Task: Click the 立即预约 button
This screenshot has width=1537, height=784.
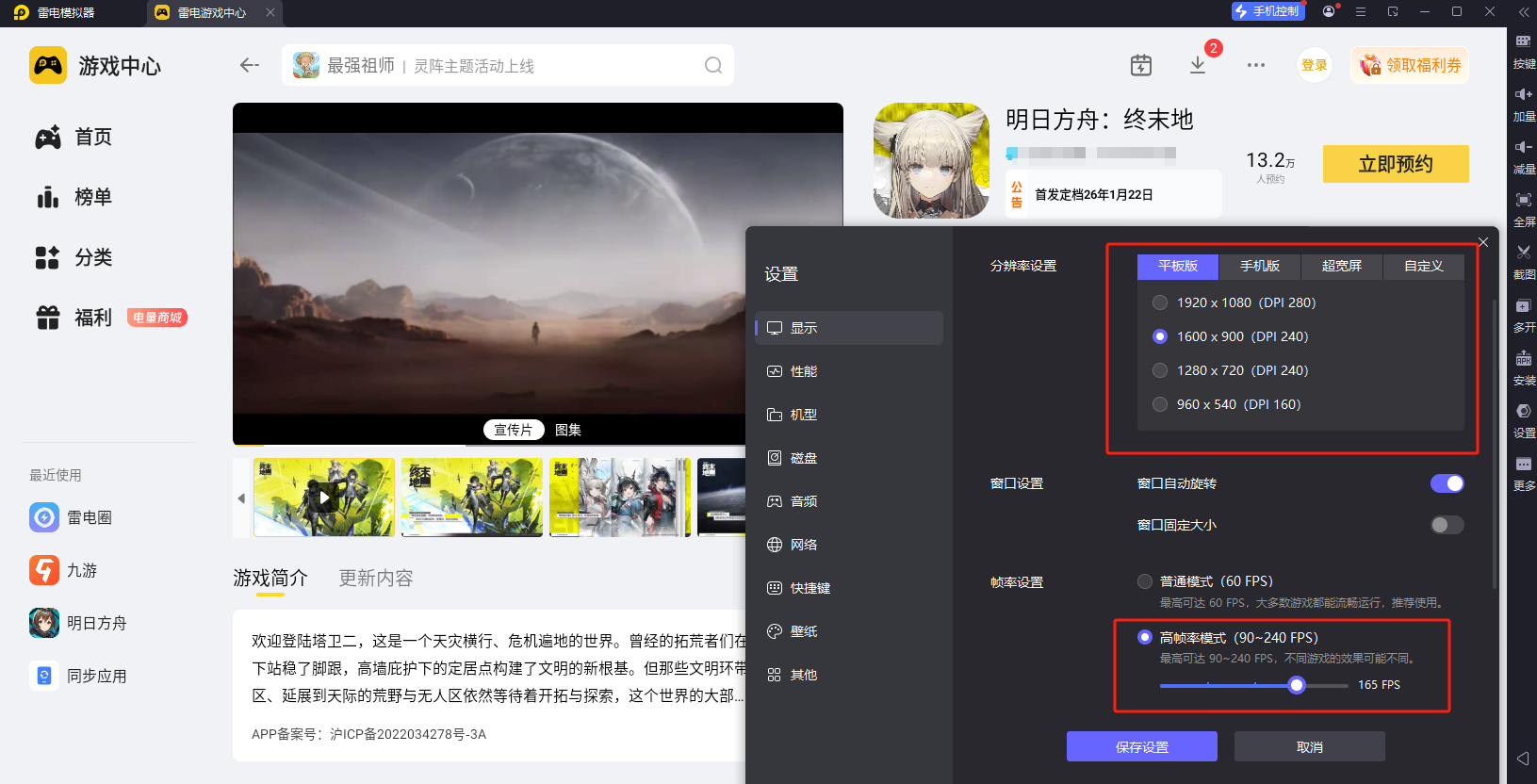Action: [1395, 164]
